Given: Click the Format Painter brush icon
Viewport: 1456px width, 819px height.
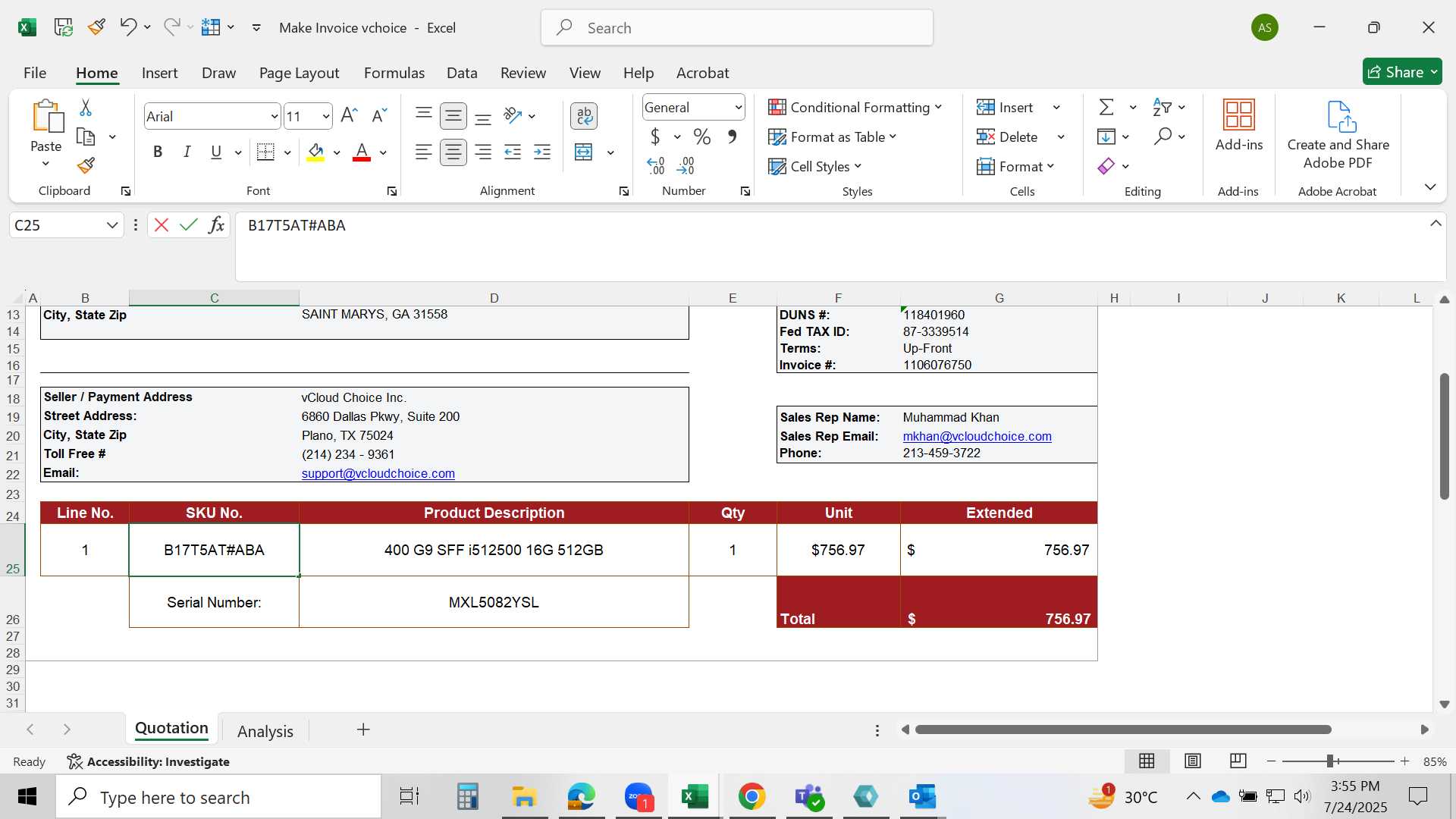Looking at the screenshot, I should pyautogui.click(x=86, y=165).
